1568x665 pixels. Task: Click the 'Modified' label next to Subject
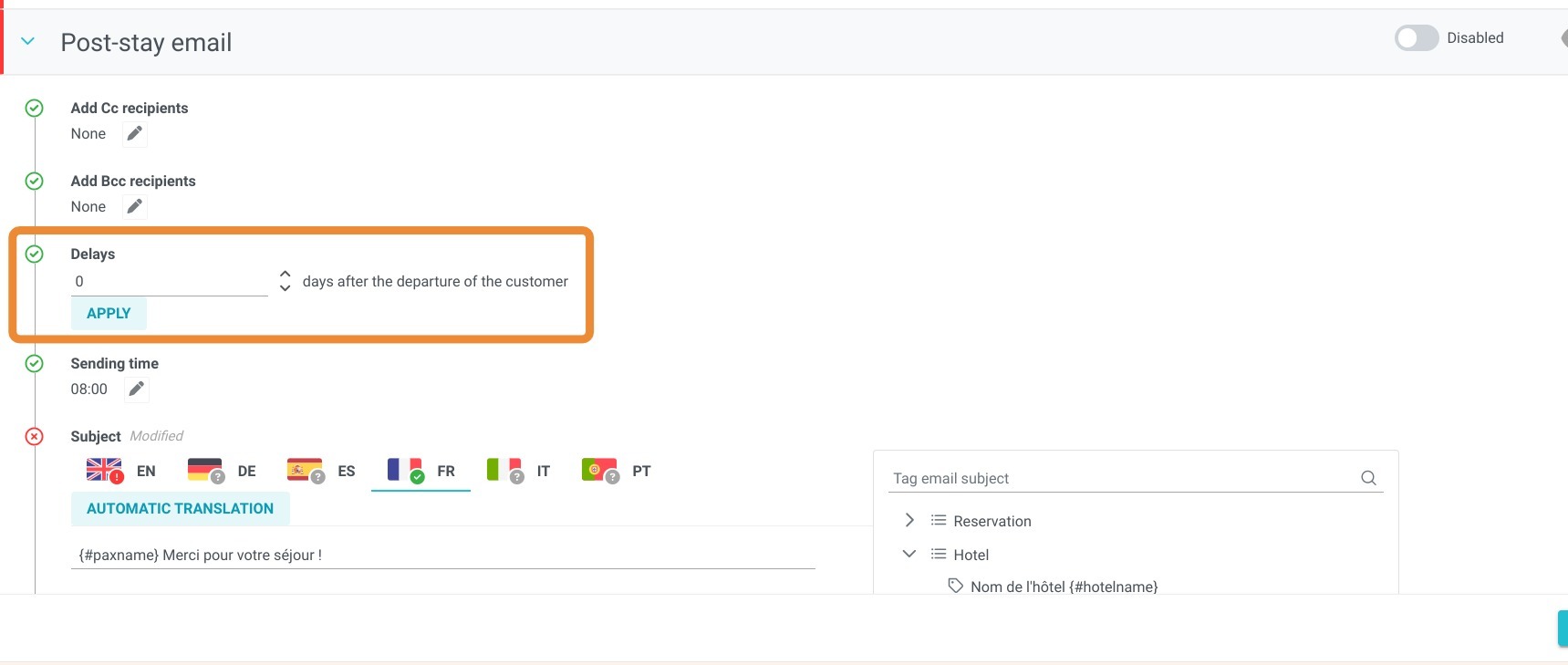click(156, 436)
